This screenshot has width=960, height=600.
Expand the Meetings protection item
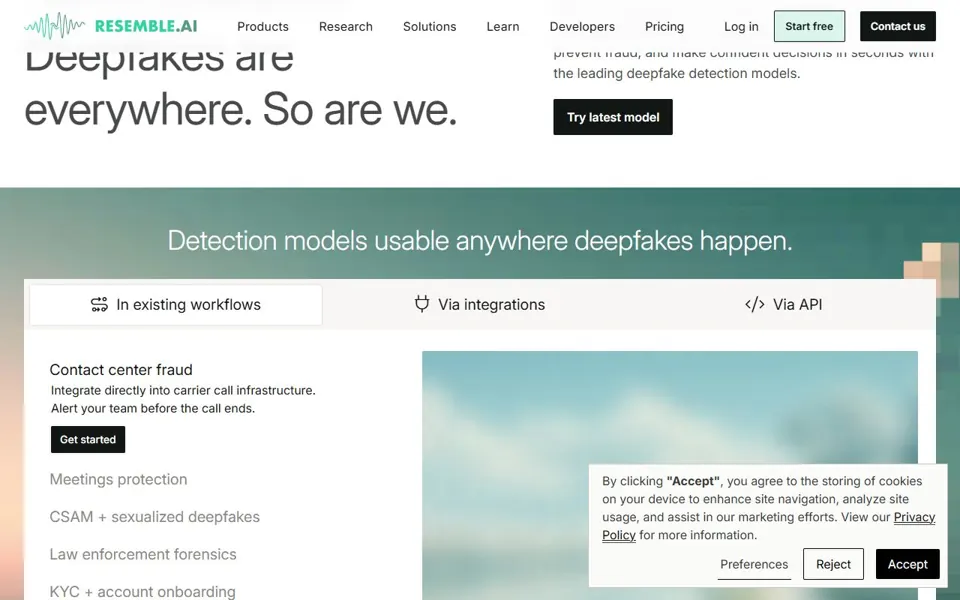(x=118, y=479)
